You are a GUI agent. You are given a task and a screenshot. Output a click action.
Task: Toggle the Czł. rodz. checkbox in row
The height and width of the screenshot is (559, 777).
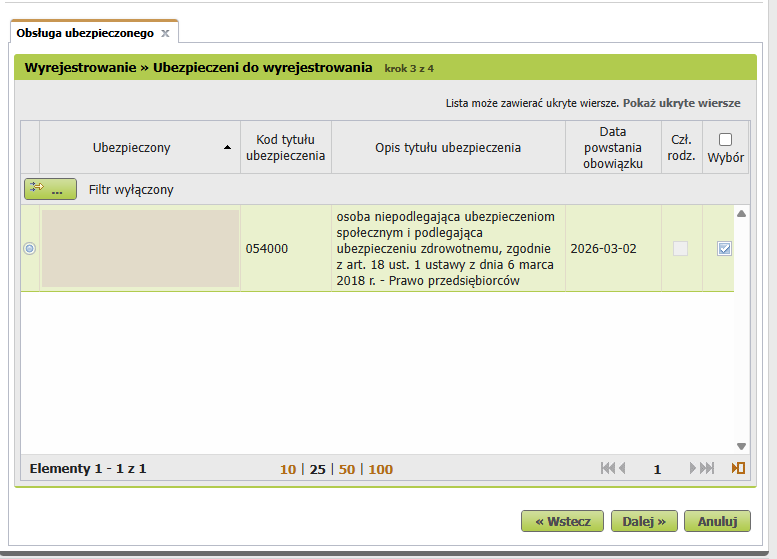pyautogui.click(x=680, y=248)
